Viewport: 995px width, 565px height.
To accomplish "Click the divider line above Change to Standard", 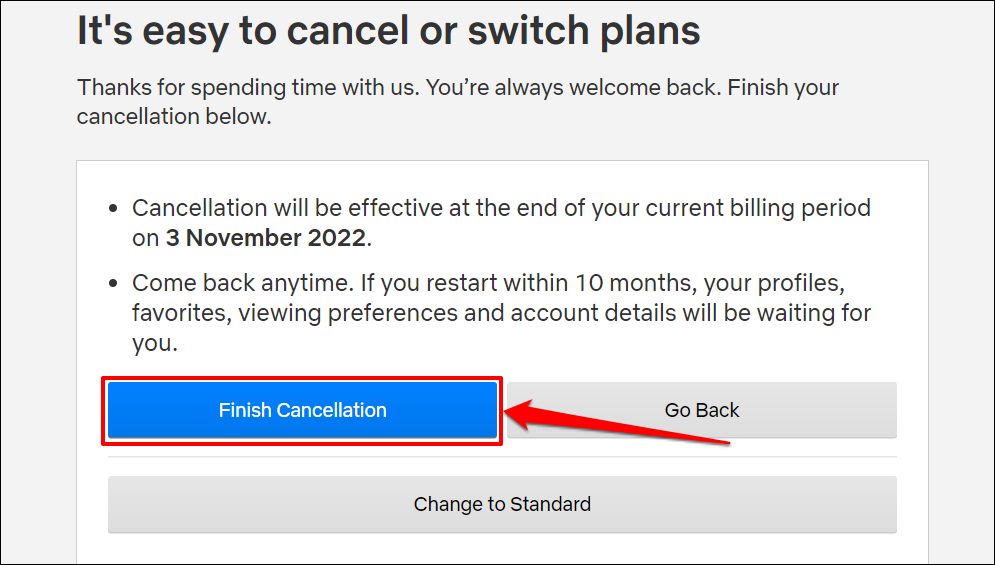I will coord(502,458).
